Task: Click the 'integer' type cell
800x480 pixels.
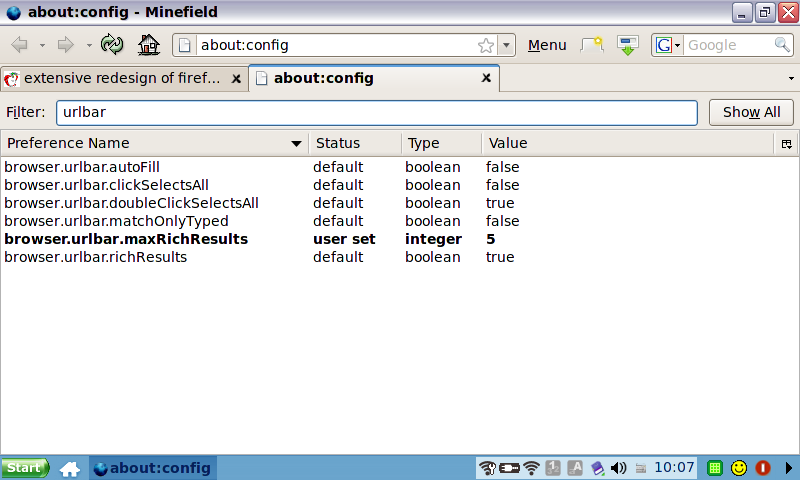Action: pos(433,239)
